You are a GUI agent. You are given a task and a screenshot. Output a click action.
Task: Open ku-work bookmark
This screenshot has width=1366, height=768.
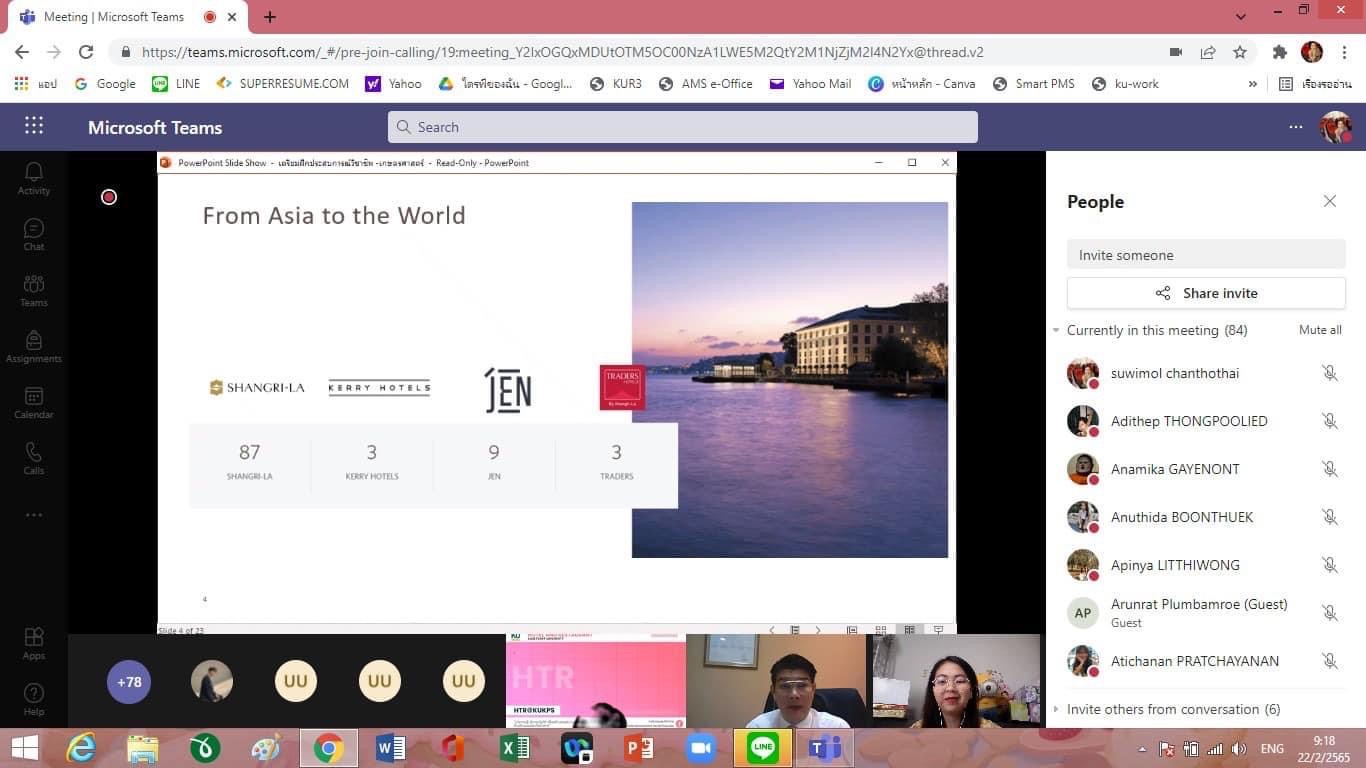point(1125,84)
